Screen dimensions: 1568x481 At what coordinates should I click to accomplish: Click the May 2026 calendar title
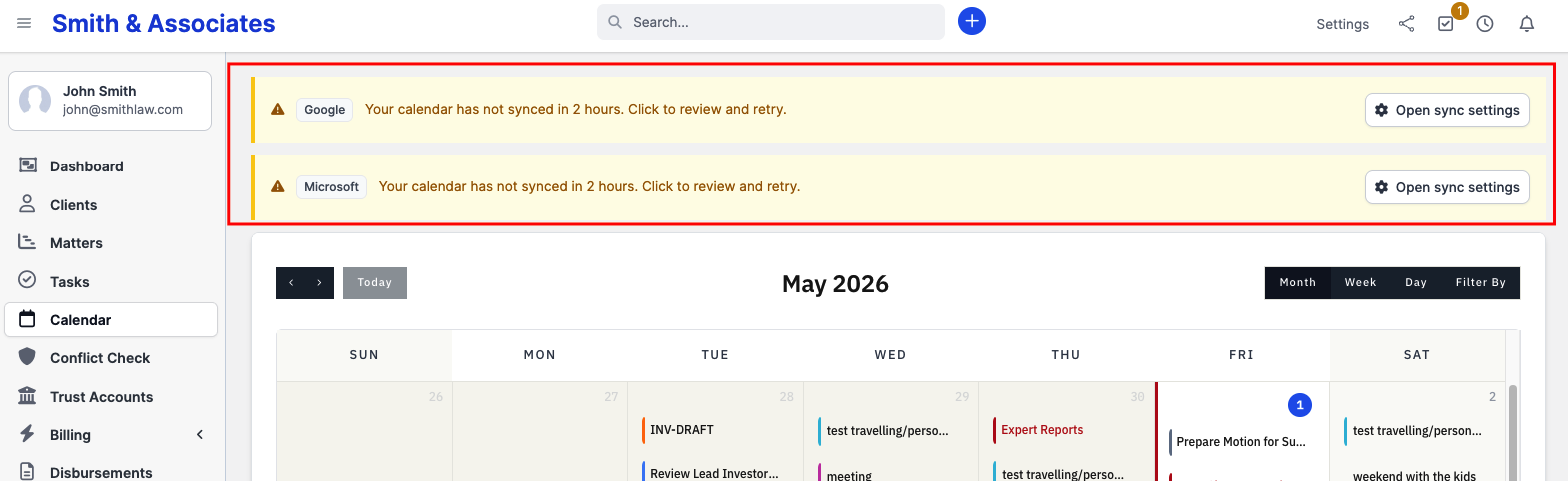click(835, 283)
